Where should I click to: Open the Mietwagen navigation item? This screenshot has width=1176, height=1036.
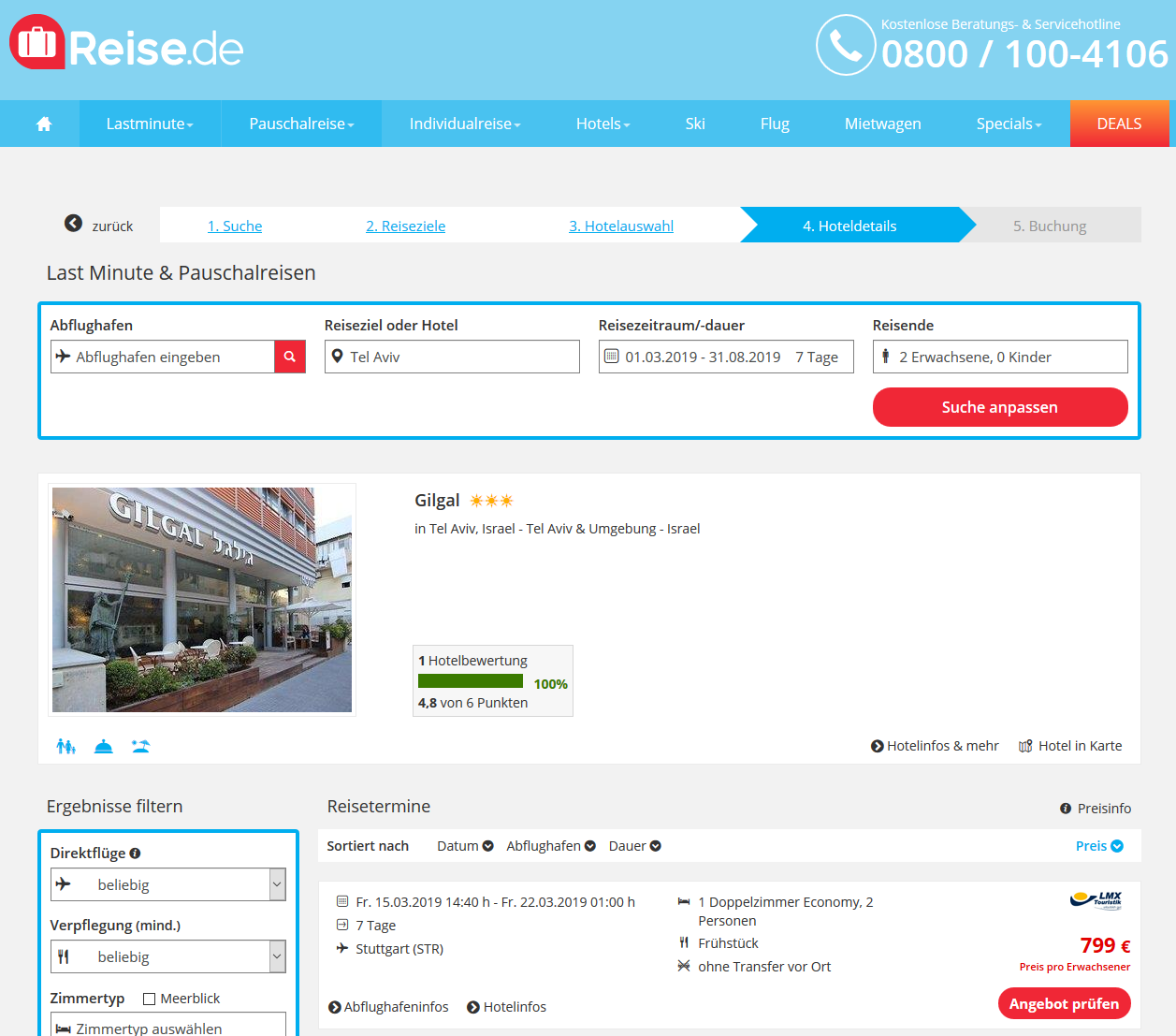[x=882, y=124]
